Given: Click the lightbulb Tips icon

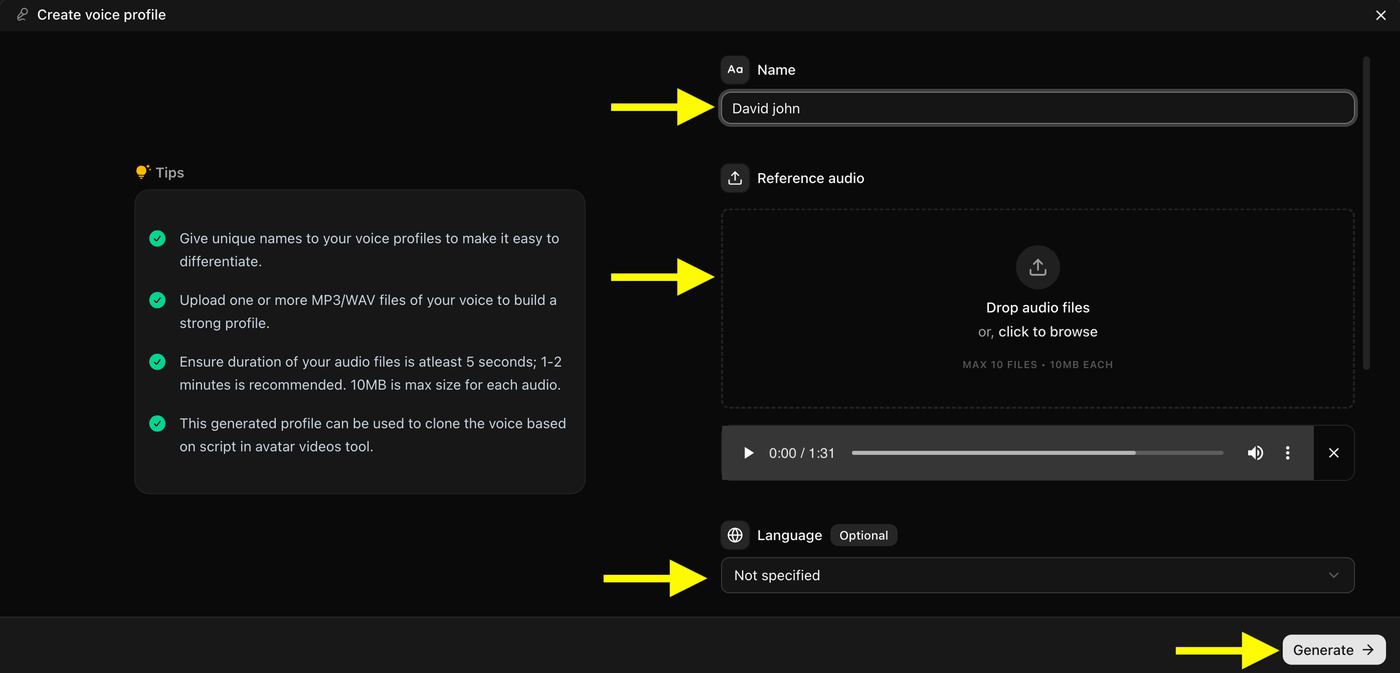Looking at the screenshot, I should click(x=142, y=172).
